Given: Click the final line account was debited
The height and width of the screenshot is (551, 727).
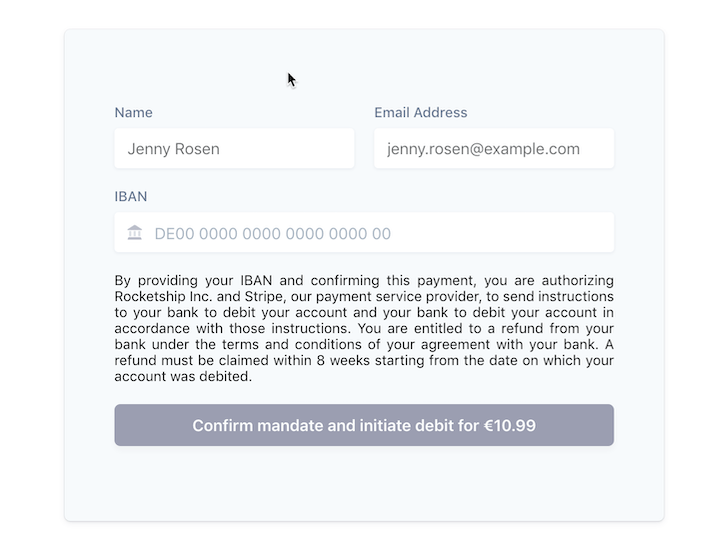Looking at the screenshot, I should coord(183,376).
